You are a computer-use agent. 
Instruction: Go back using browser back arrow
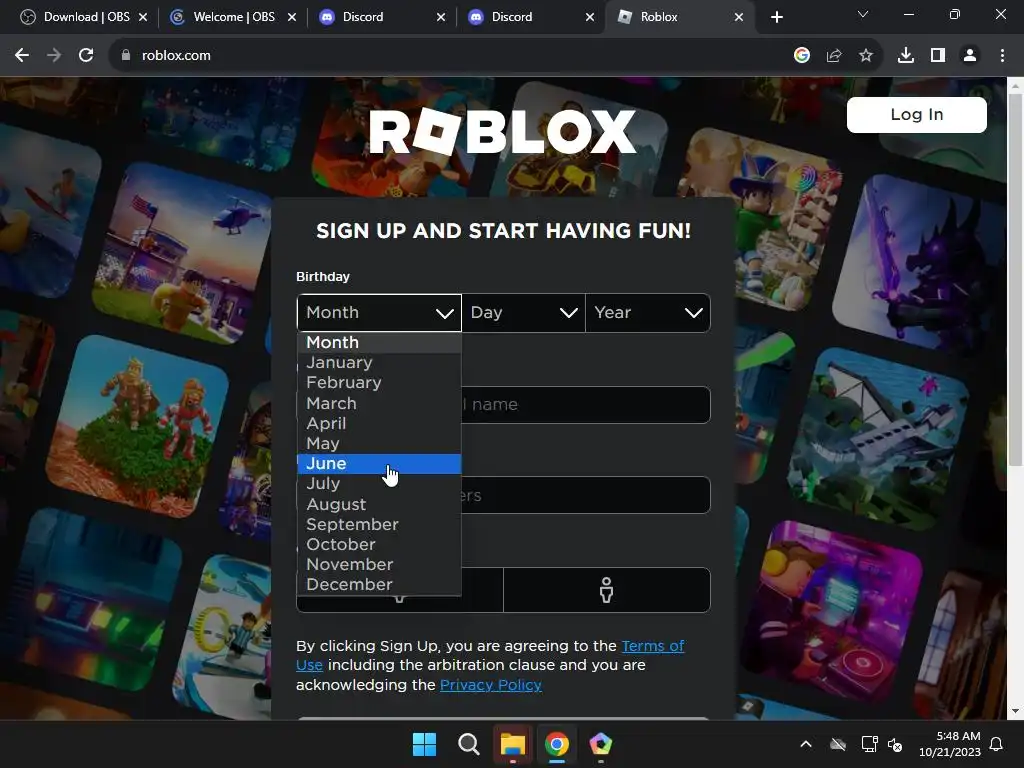pos(22,56)
